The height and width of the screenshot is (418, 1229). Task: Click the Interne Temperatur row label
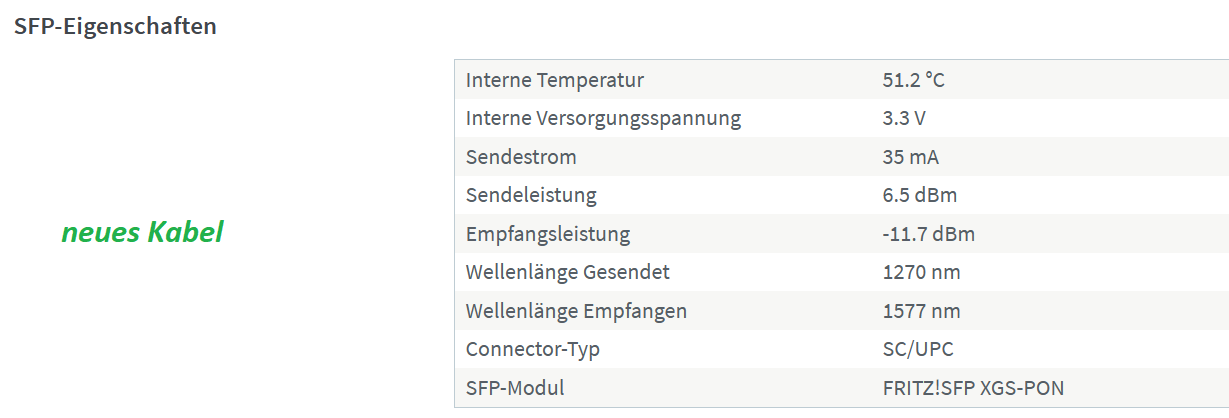click(555, 80)
